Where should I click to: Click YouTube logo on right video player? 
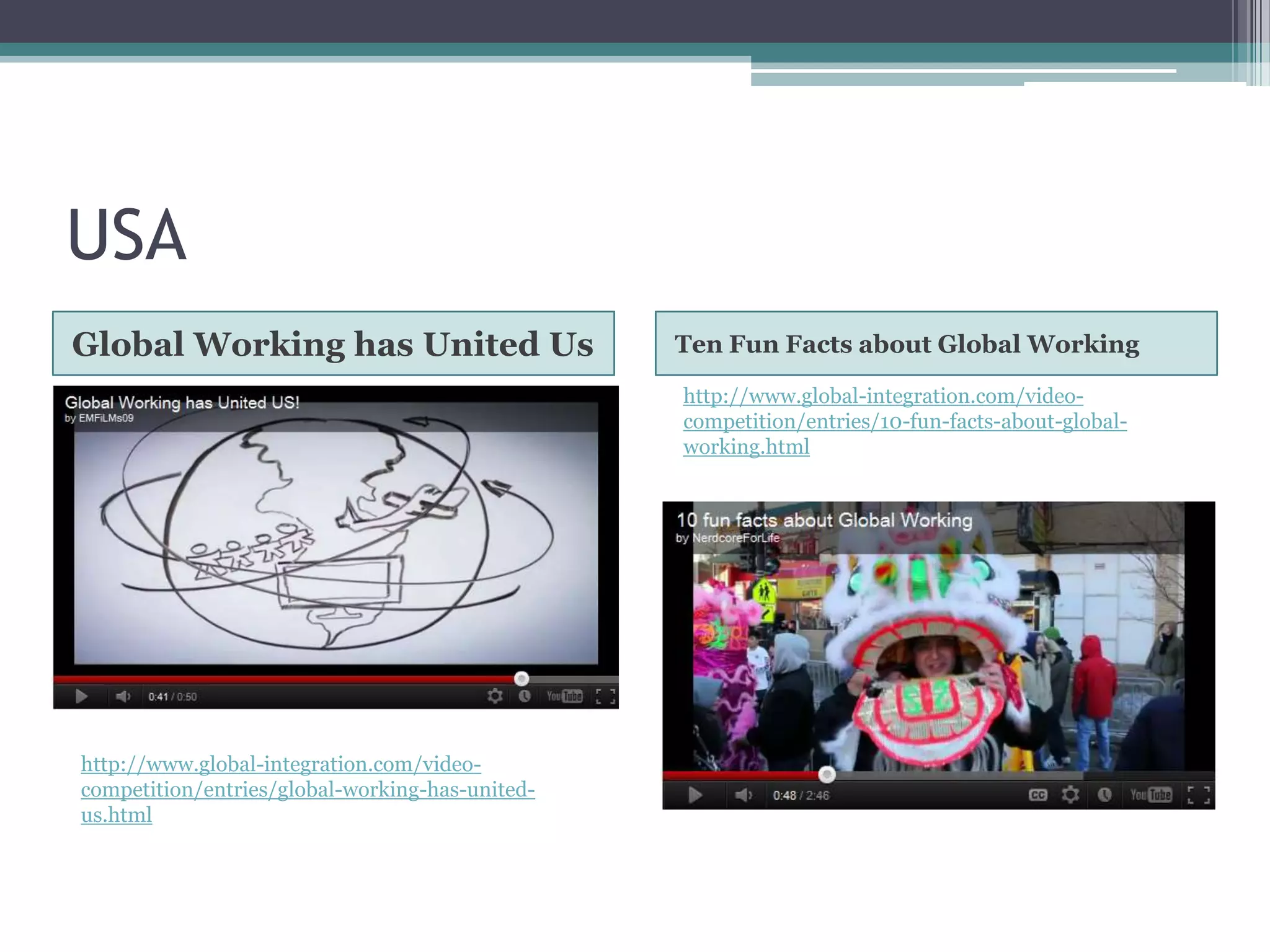point(1150,795)
